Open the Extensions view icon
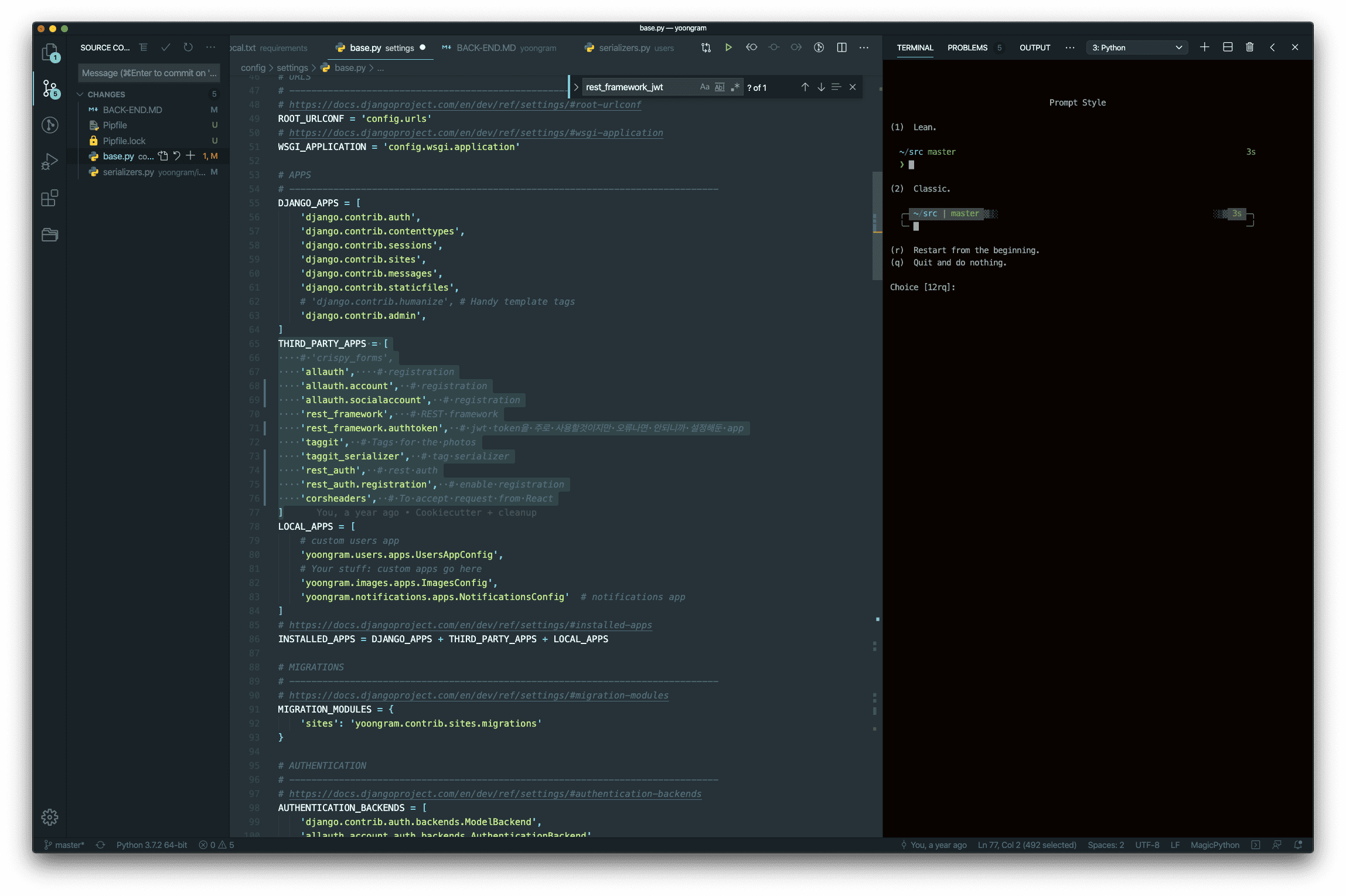 [50, 198]
